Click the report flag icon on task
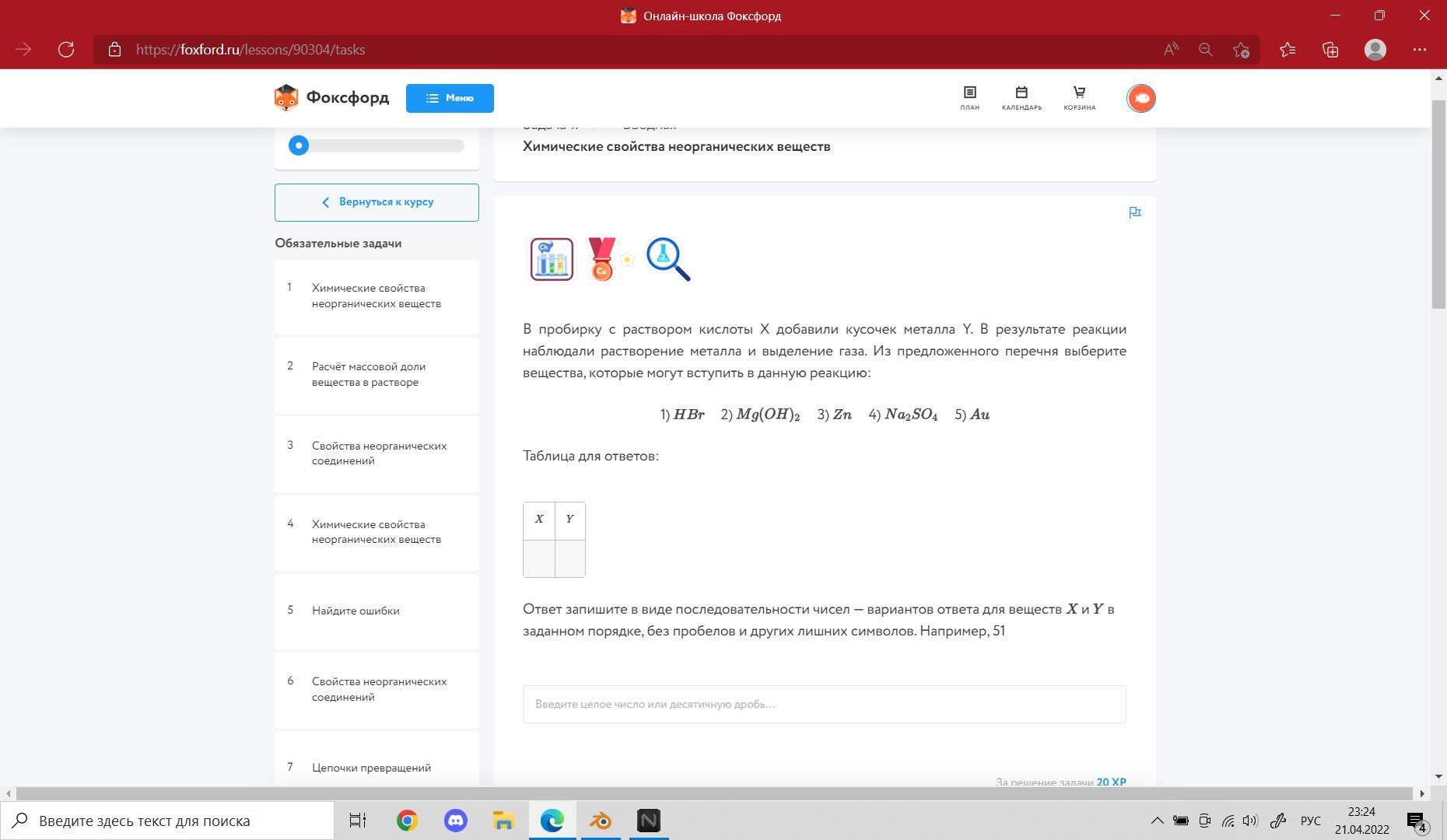 tap(1135, 212)
